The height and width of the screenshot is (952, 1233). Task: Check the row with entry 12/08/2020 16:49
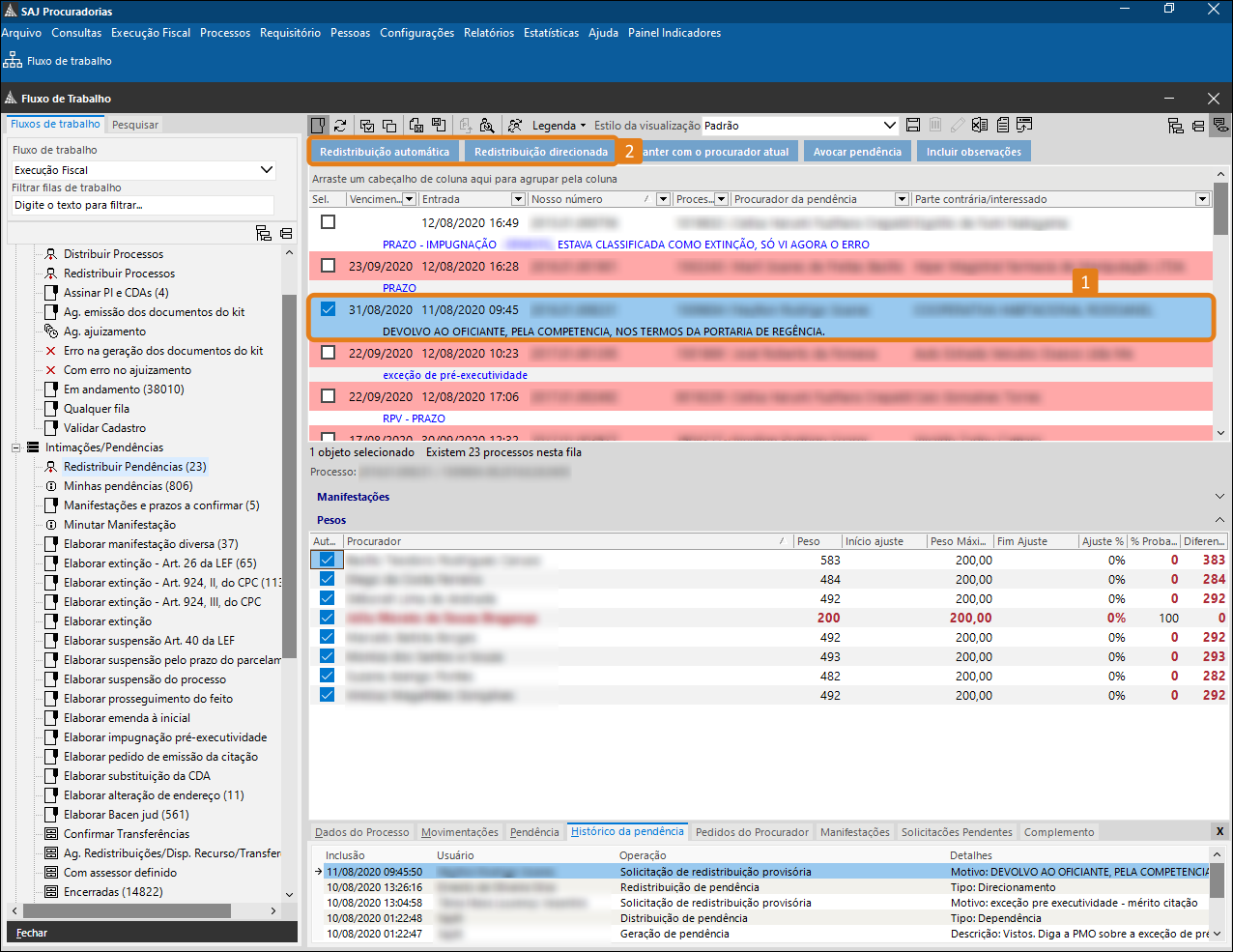[329, 222]
